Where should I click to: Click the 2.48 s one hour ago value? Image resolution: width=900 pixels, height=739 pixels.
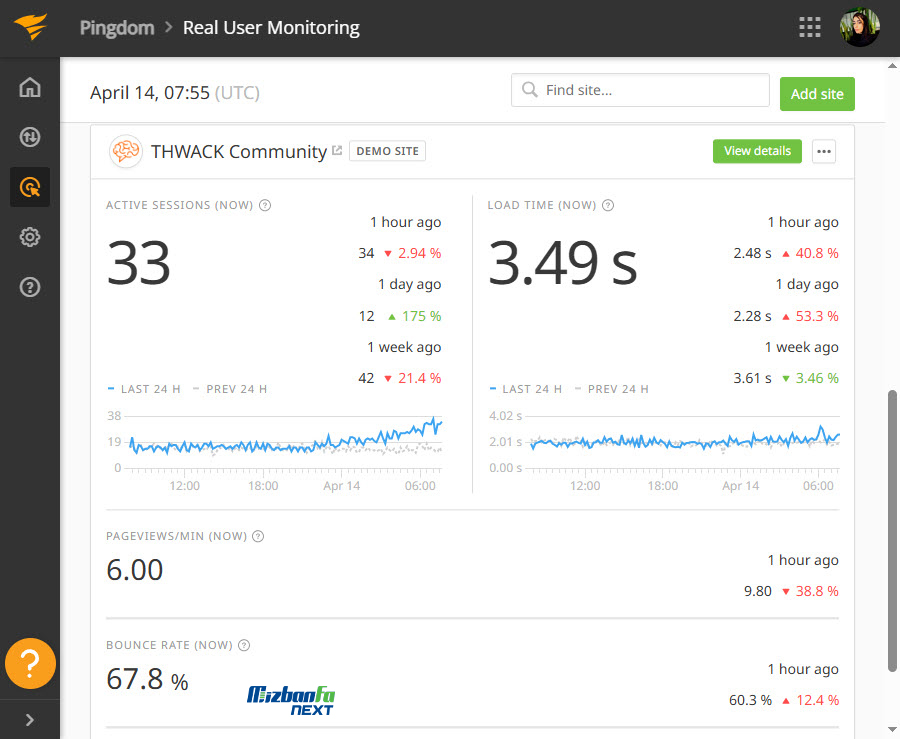click(752, 253)
